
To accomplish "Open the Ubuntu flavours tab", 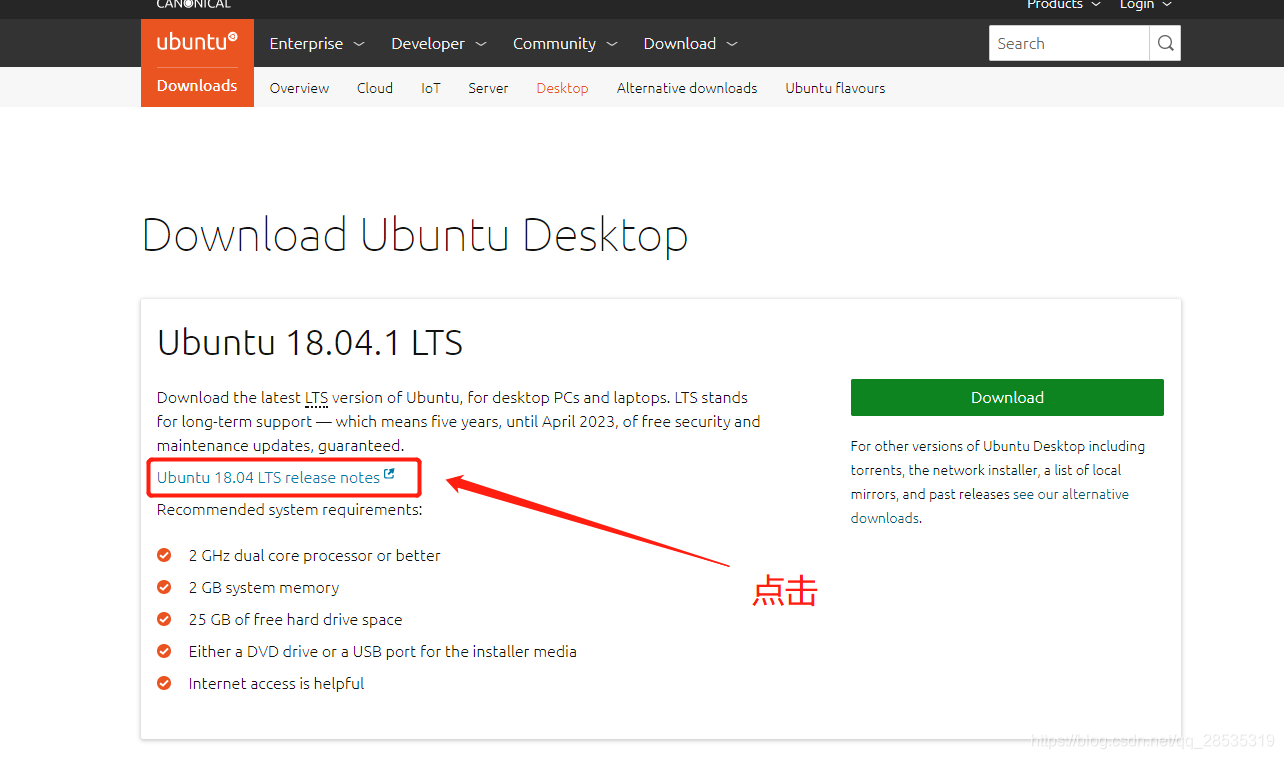I will (x=835, y=88).
